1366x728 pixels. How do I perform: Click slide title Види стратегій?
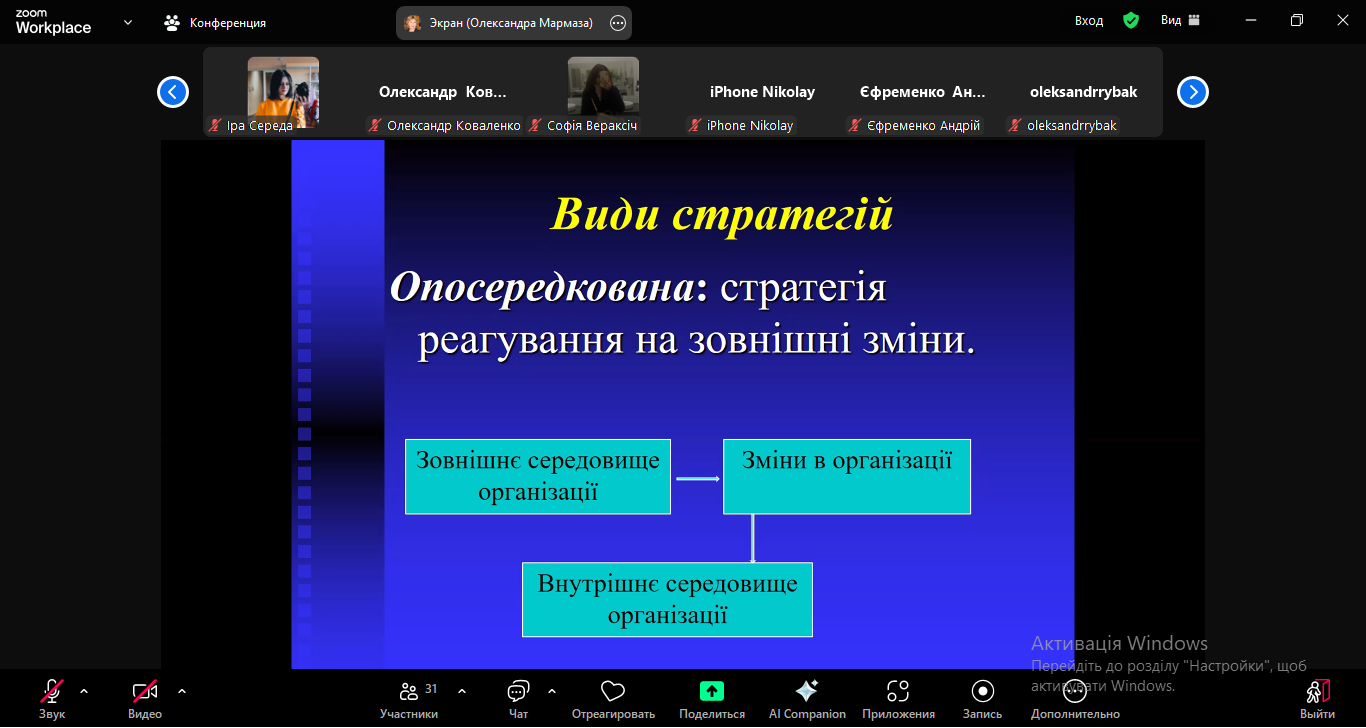722,214
